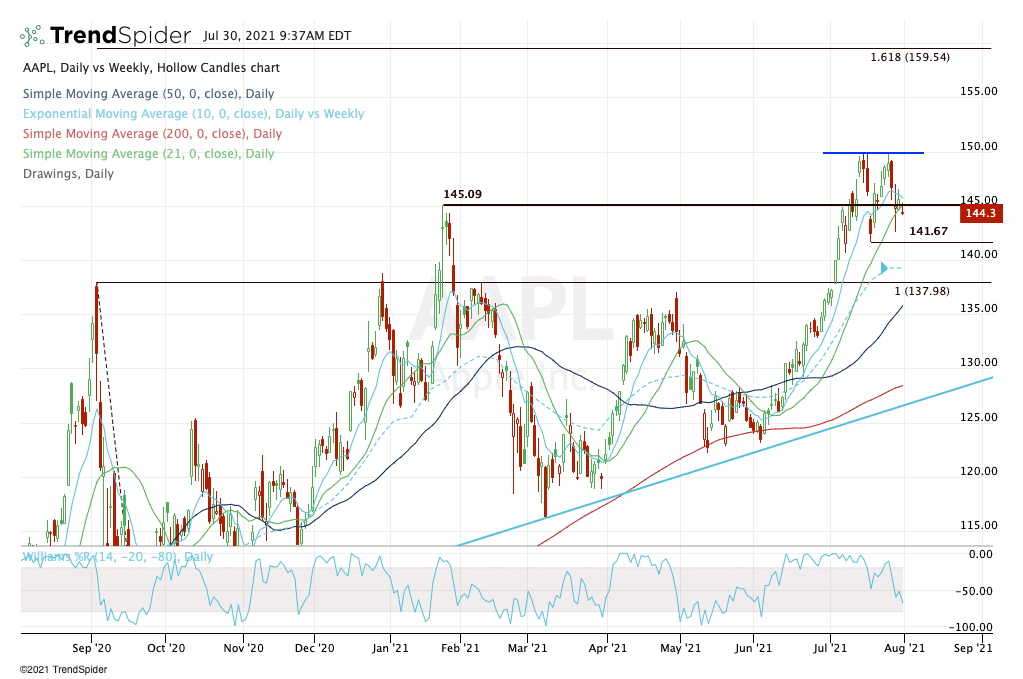Select the Simple Moving Average 21 legend entry
Viewport: 1023px width, 679px height.
click(148, 154)
